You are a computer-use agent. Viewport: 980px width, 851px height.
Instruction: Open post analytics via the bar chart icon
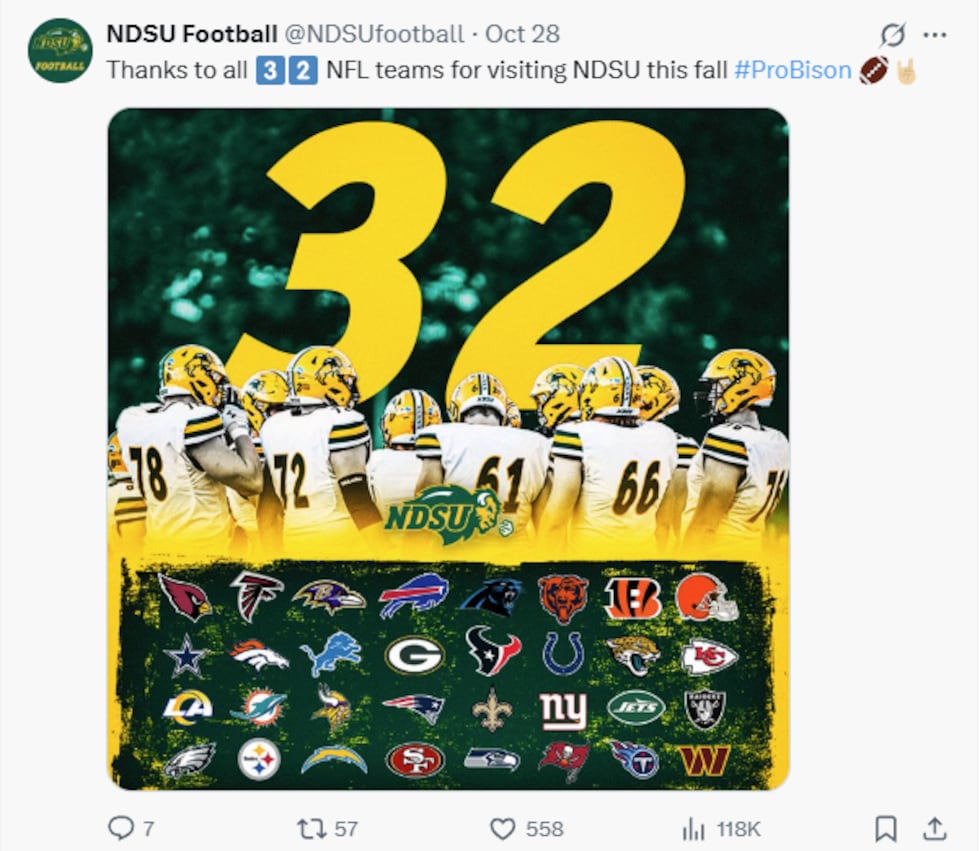point(693,828)
